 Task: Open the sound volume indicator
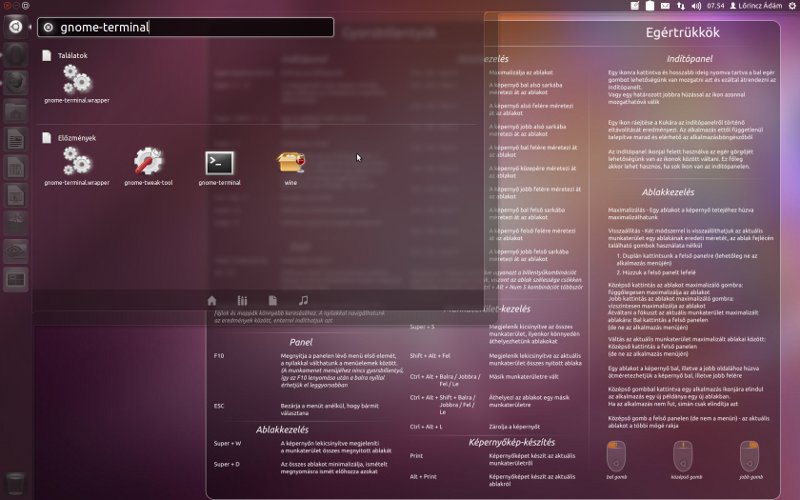click(x=696, y=6)
